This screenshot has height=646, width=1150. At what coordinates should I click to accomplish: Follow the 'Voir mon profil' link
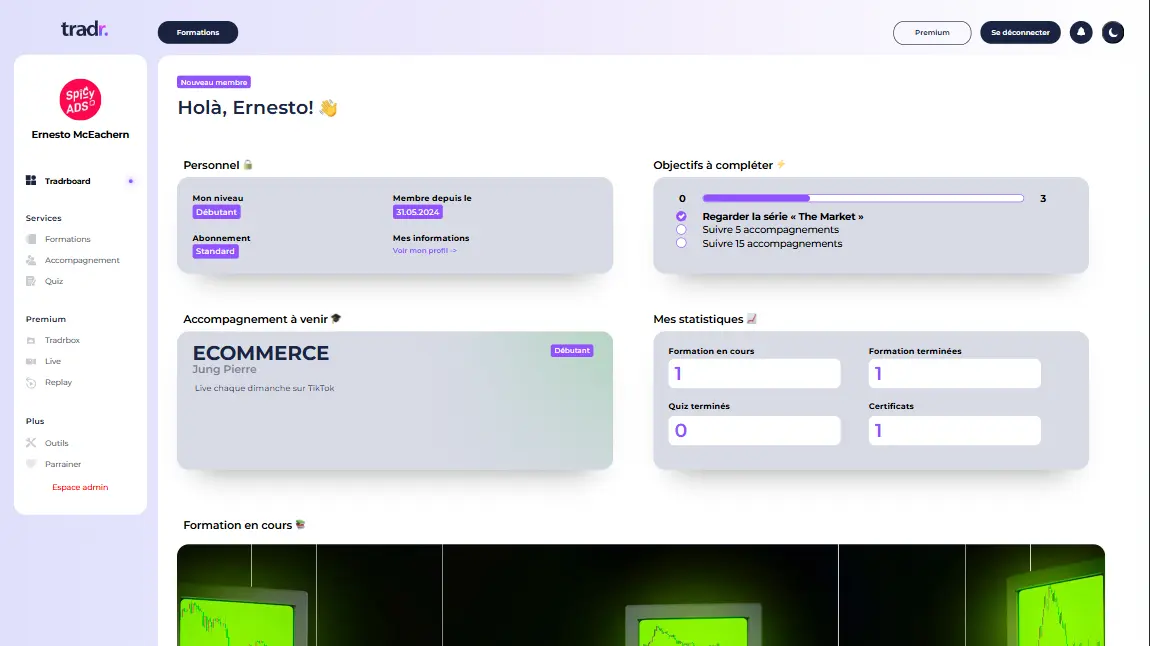coord(424,251)
